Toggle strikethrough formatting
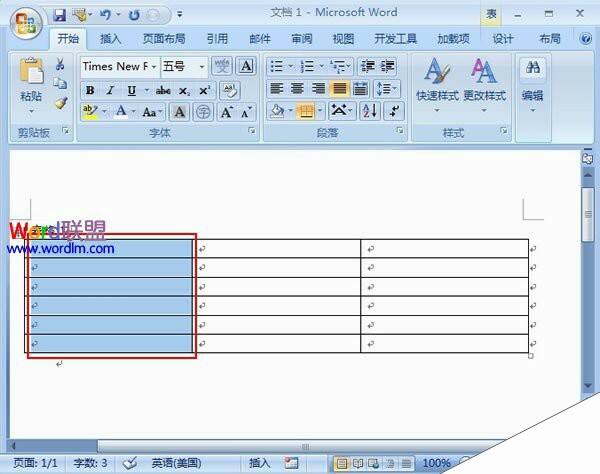The image size is (600, 474). (163, 91)
